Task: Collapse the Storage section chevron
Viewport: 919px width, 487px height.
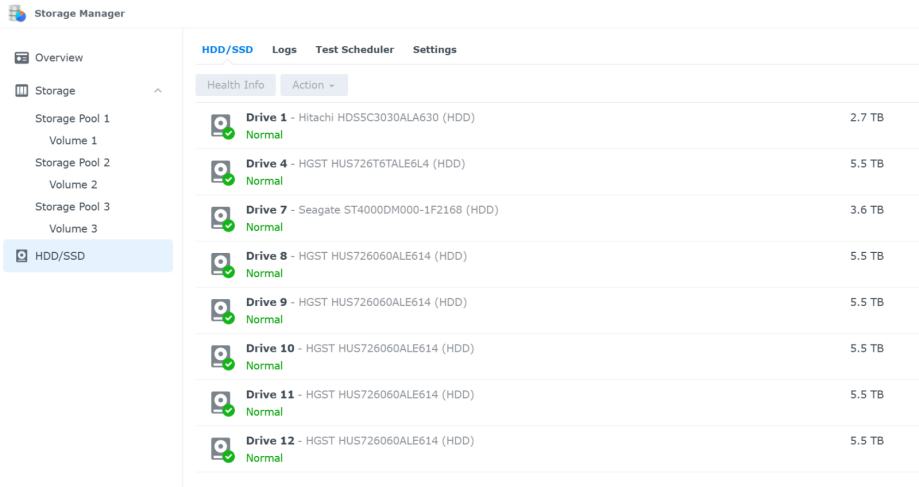Action: tap(158, 90)
